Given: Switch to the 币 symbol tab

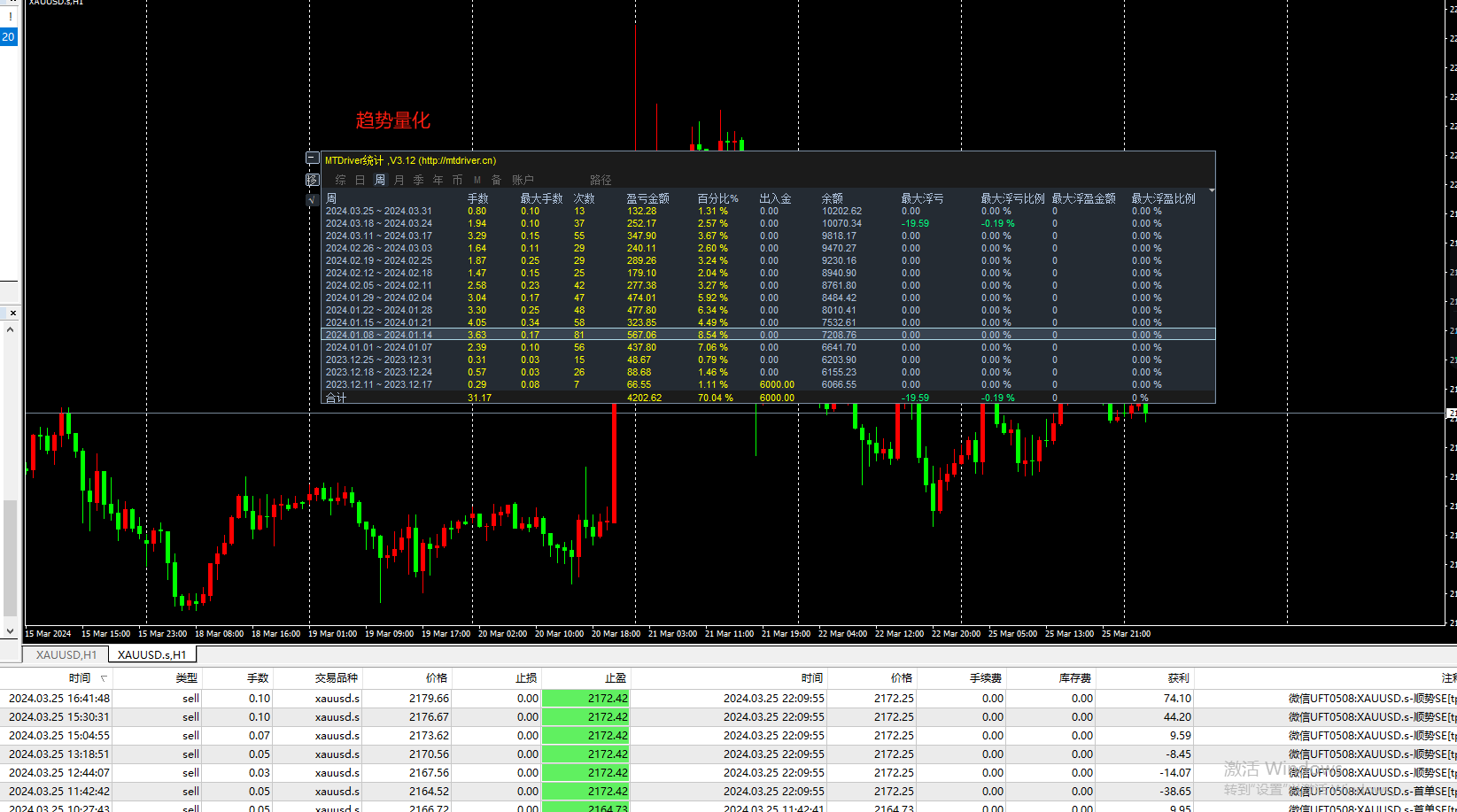Looking at the screenshot, I should tap(458, 180).
